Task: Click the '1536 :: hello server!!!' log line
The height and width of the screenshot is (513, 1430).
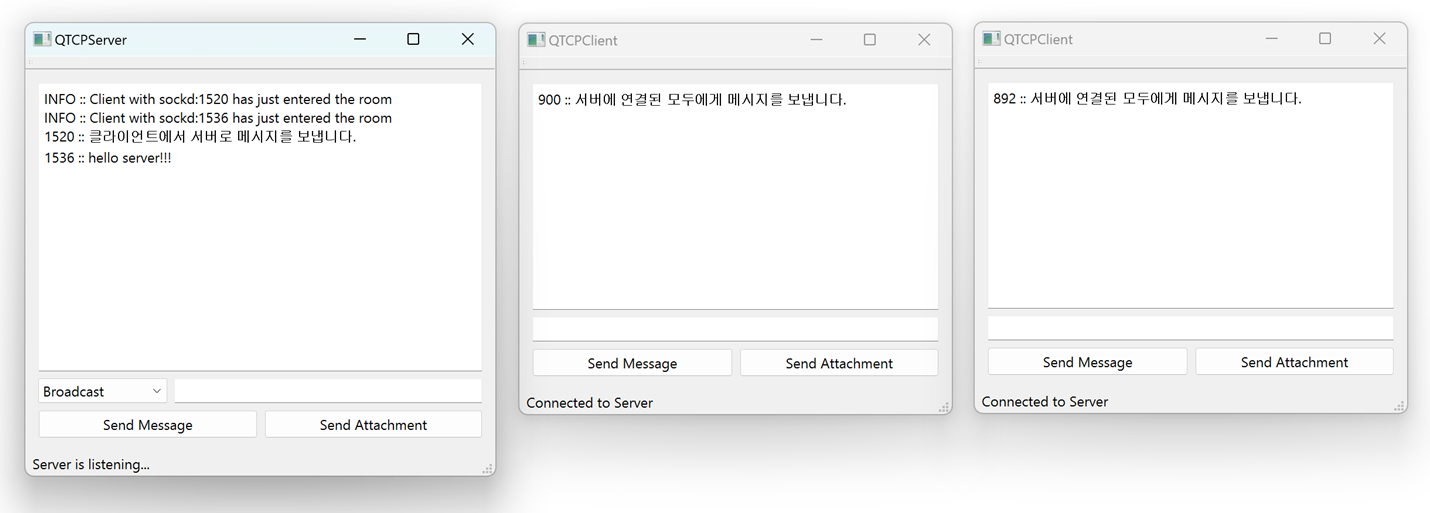Action: [108, 158]
